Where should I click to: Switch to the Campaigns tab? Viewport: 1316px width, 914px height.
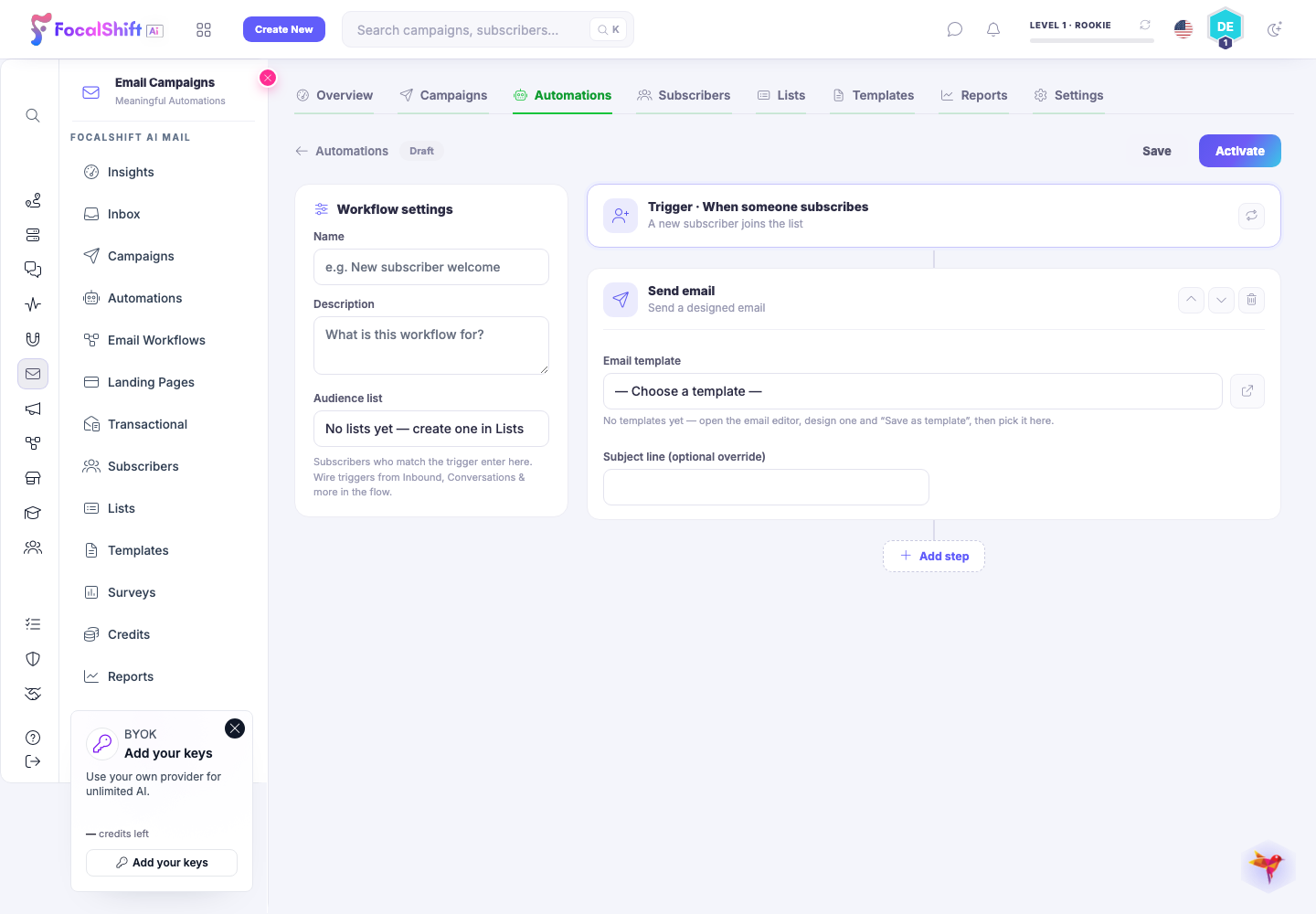[x=443, y=95]
